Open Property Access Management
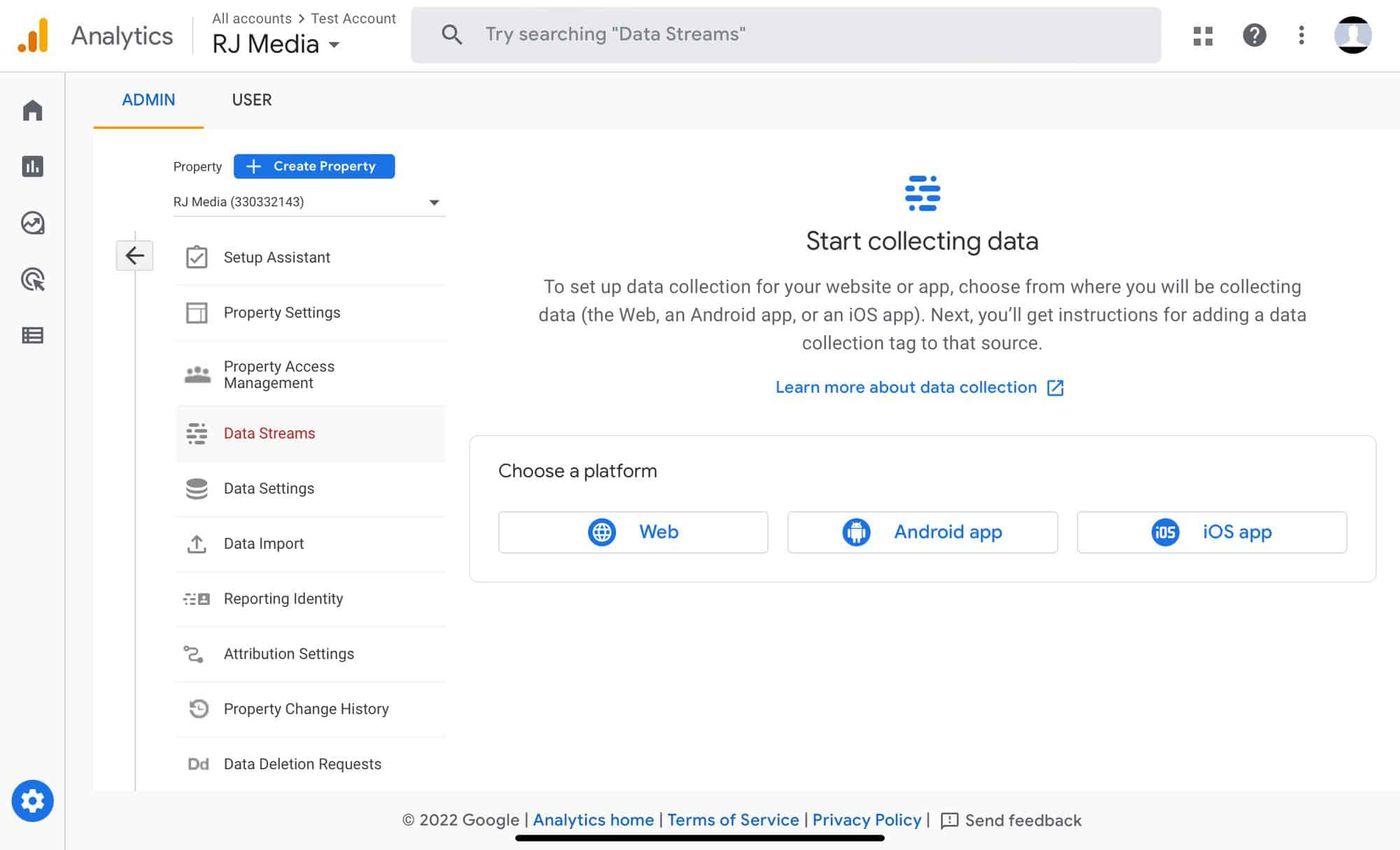This screenshot has height=850, width=1400. [310, 375]
